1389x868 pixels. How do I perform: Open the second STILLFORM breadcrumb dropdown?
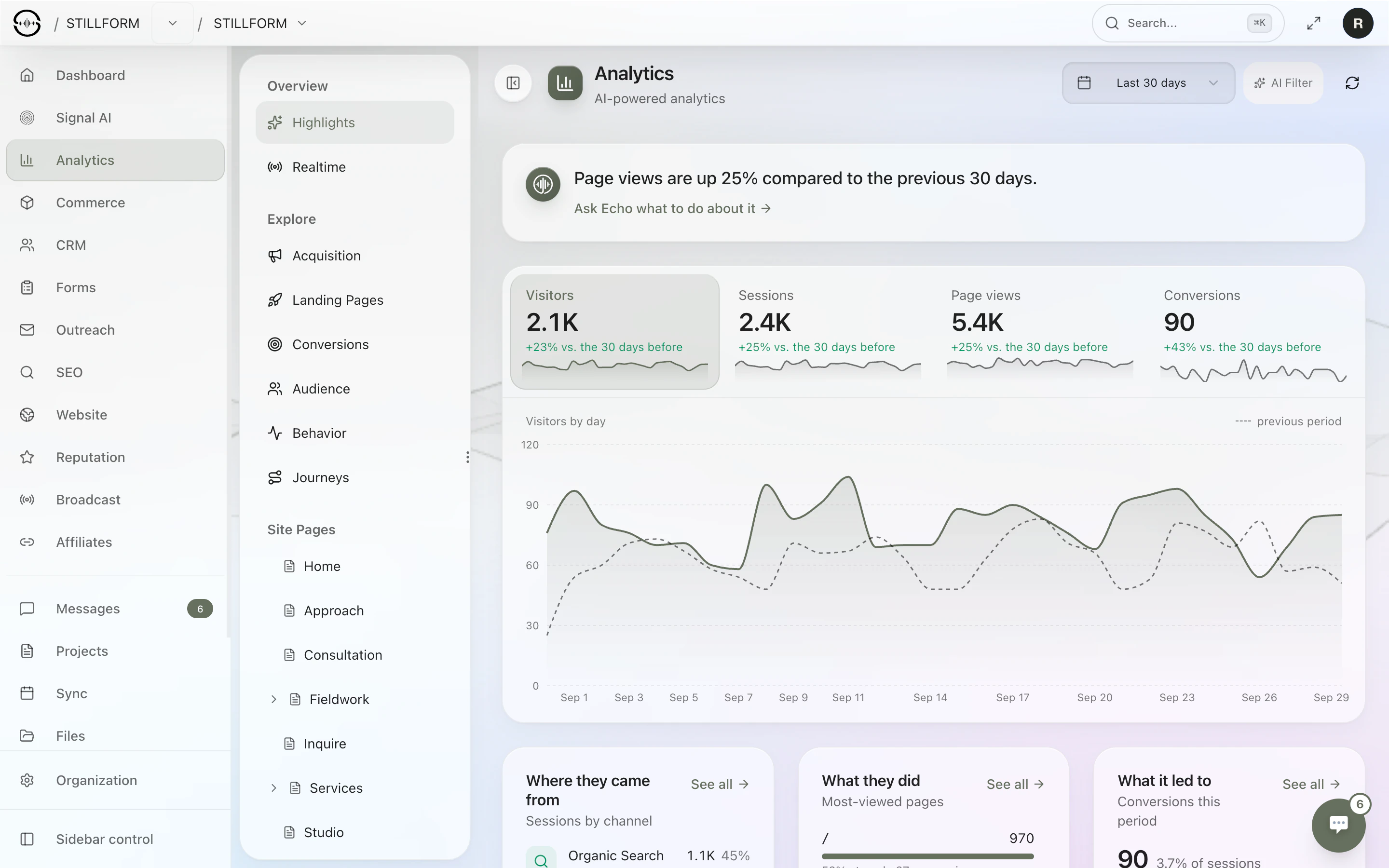302,24
